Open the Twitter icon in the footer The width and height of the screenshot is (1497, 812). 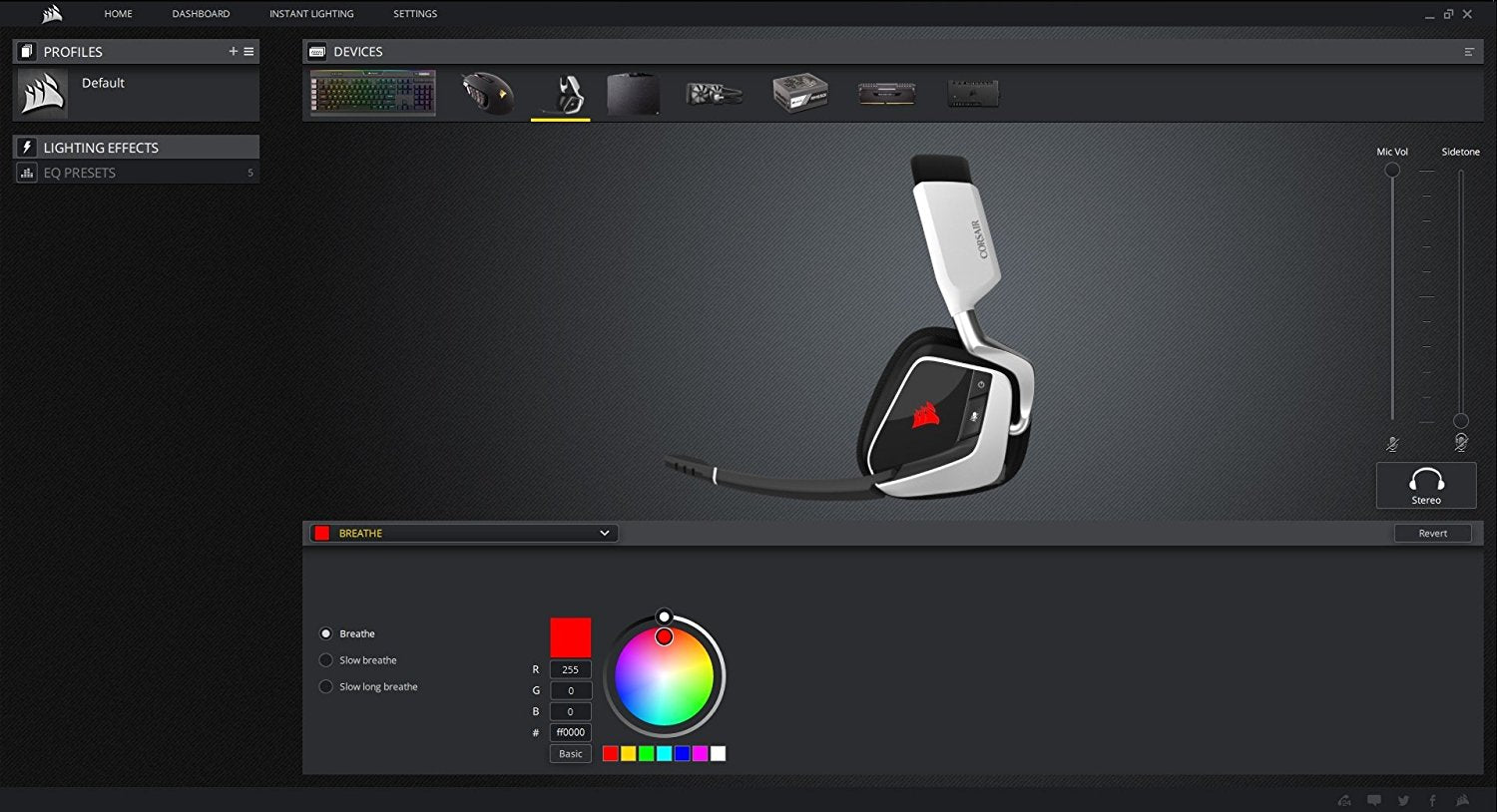click(1403, 800)
